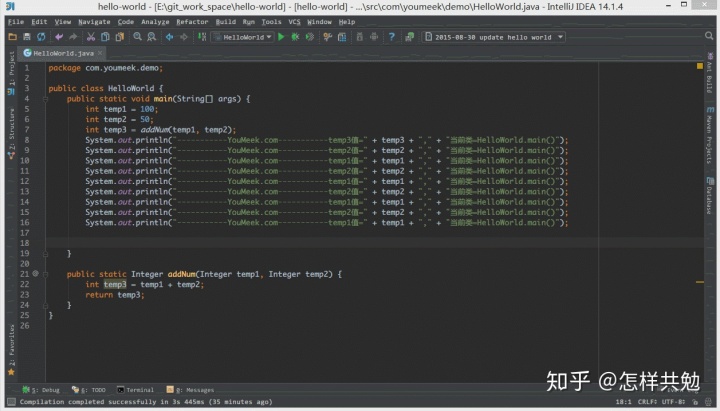
Task: Run HelloWorld with the green play icon
Action: (281, 37)
